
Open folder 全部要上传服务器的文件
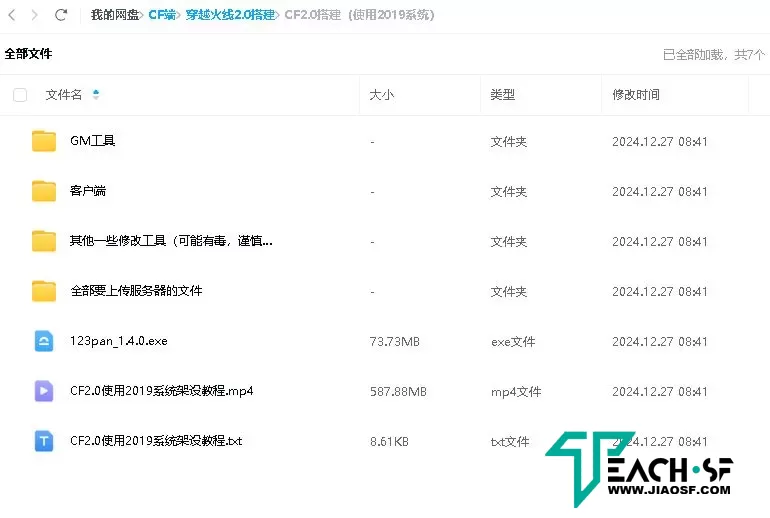click(136, 291)
